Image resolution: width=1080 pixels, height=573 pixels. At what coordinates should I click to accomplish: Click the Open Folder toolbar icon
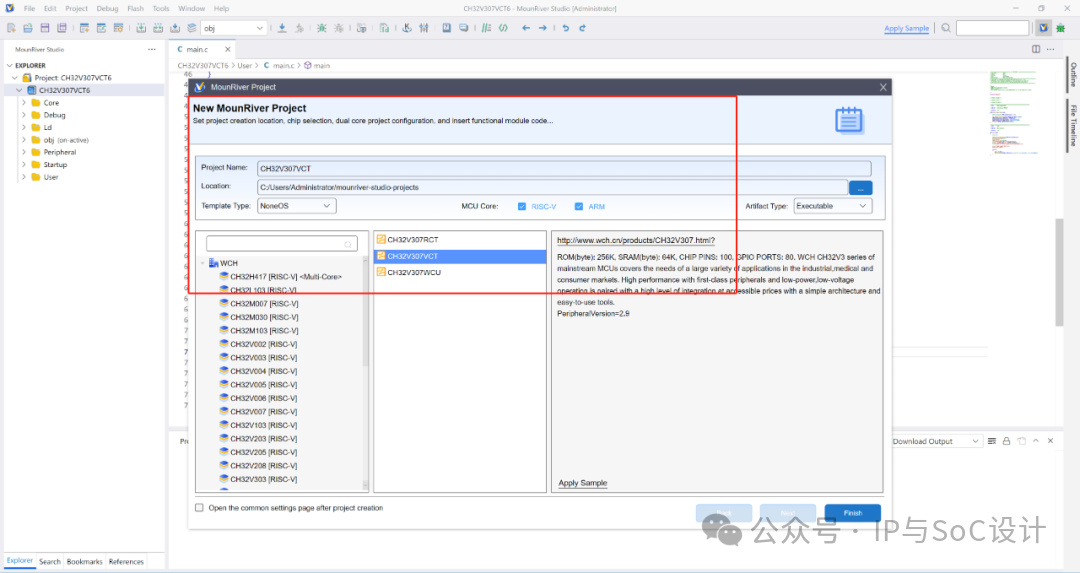[x=28, y=28]
